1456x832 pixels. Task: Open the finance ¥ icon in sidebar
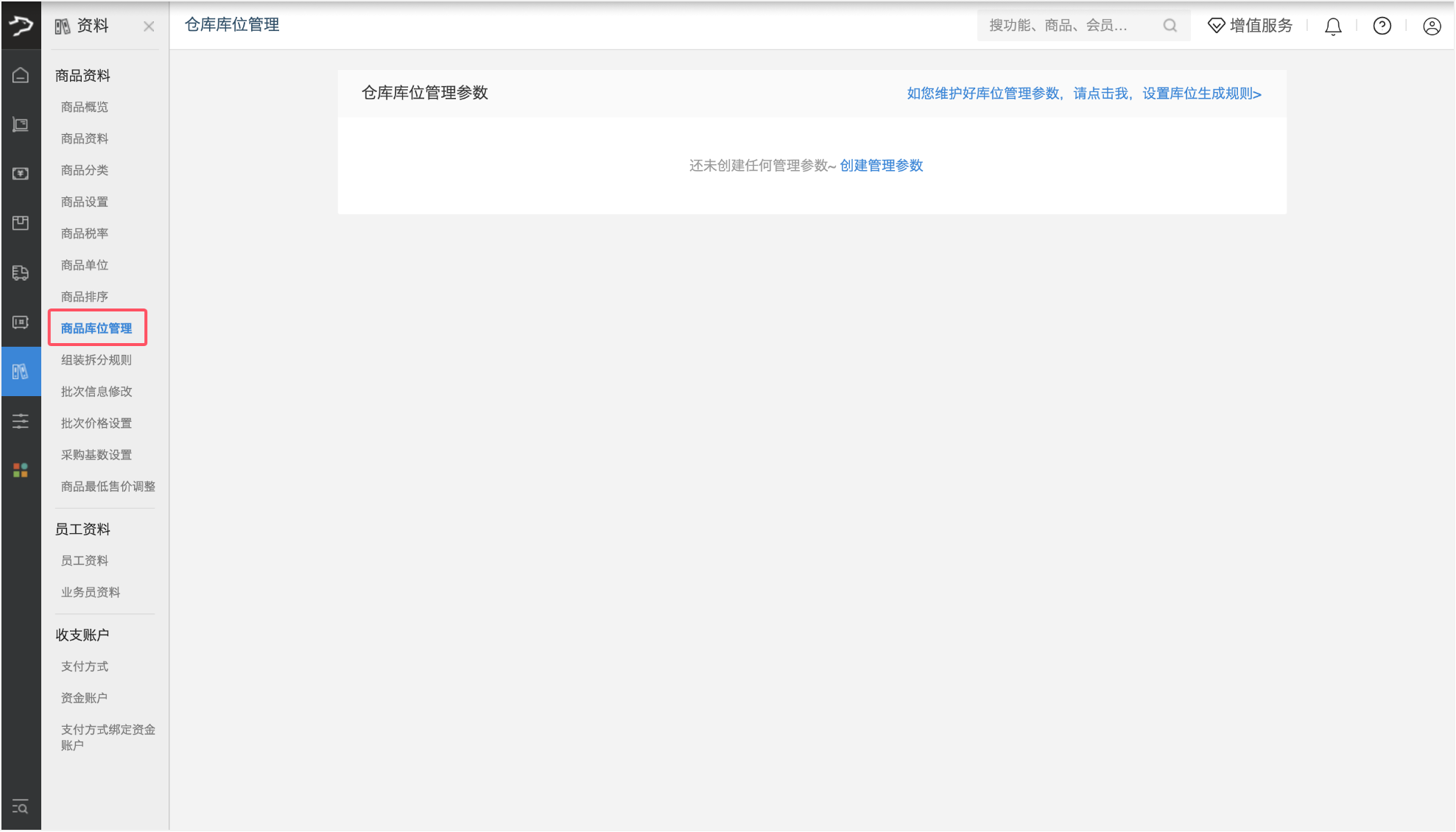click(x=21, y=173)
